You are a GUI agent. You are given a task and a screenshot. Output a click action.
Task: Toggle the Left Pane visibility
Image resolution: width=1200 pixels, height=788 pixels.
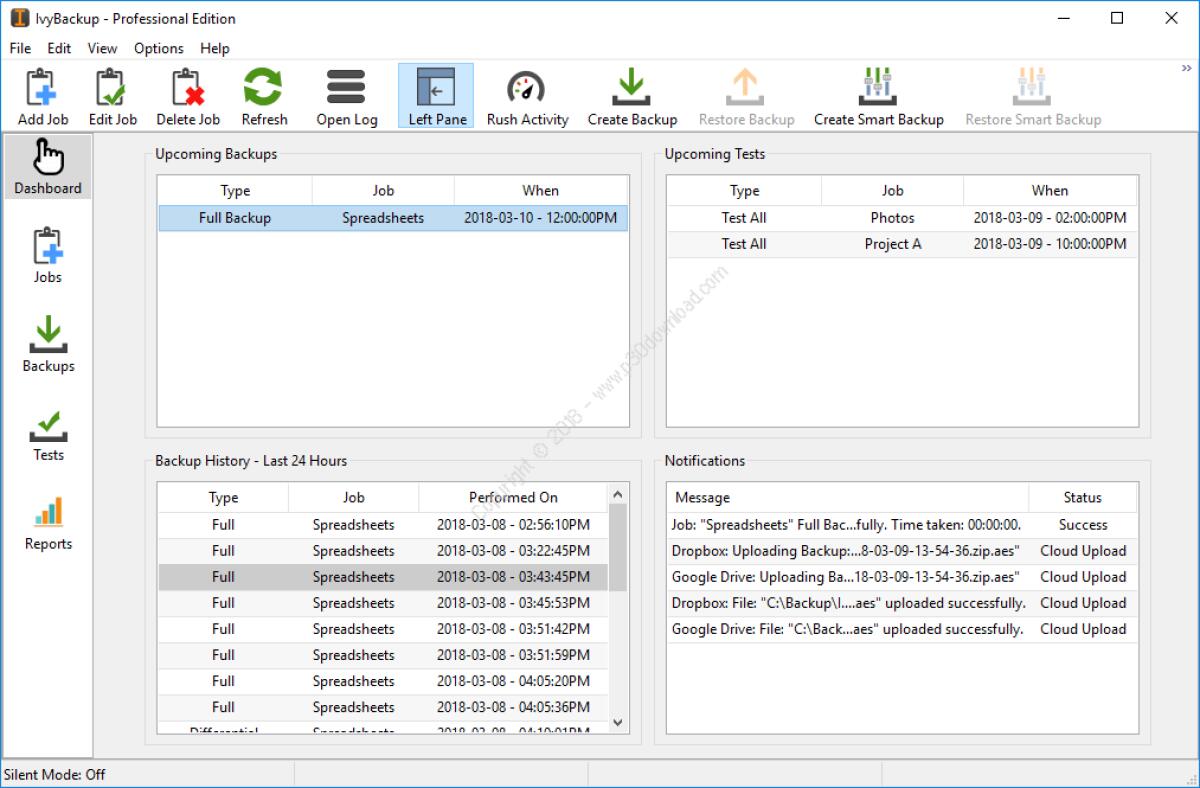(435, 94)
